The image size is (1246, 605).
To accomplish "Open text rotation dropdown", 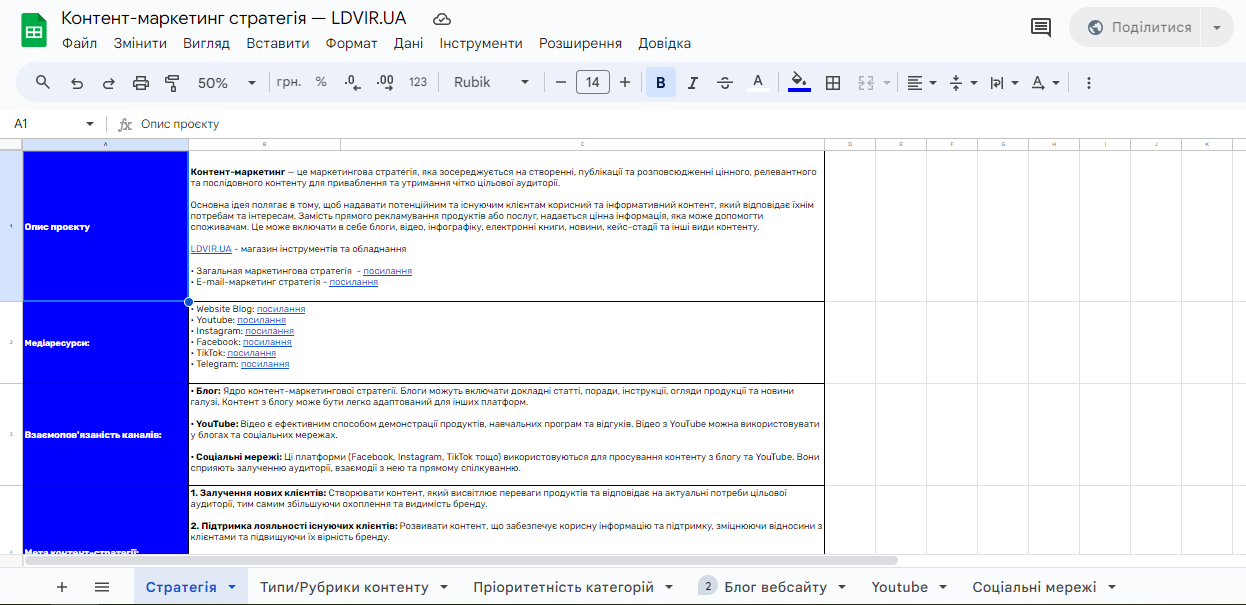I will (x=1045, y=83).
